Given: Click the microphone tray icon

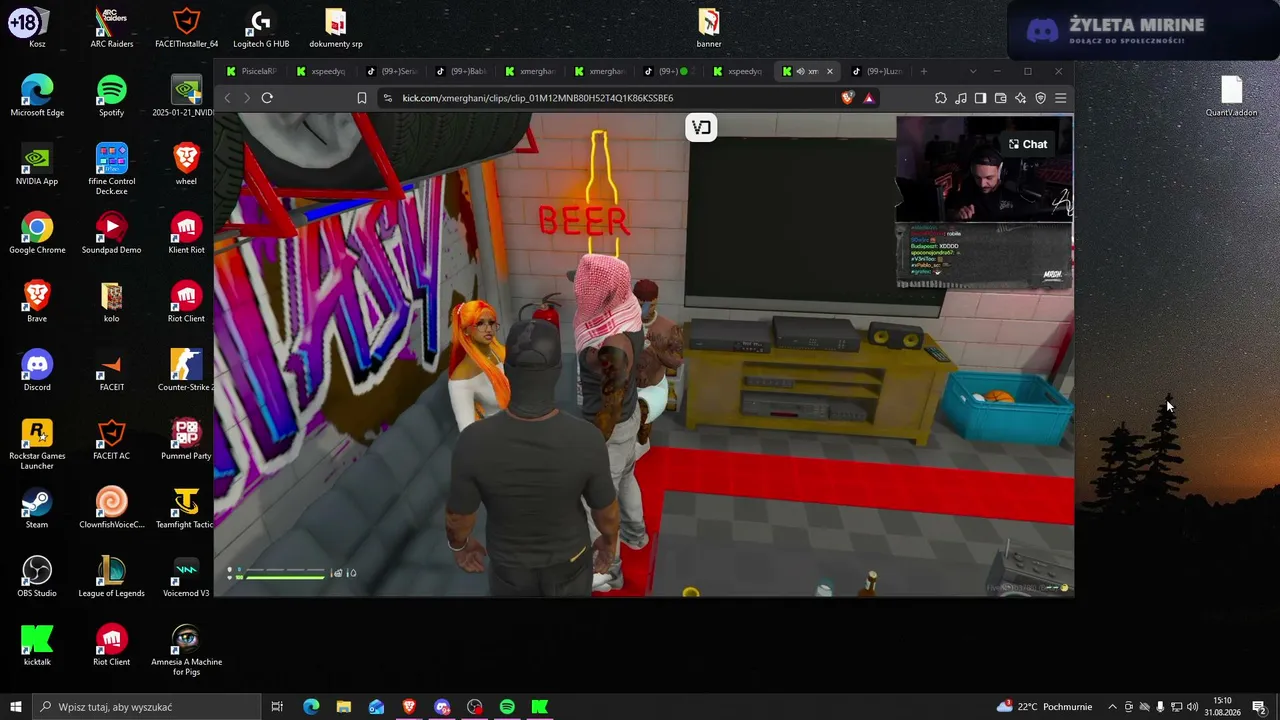Looking at the screenshot, I should tap(1160, 707).
